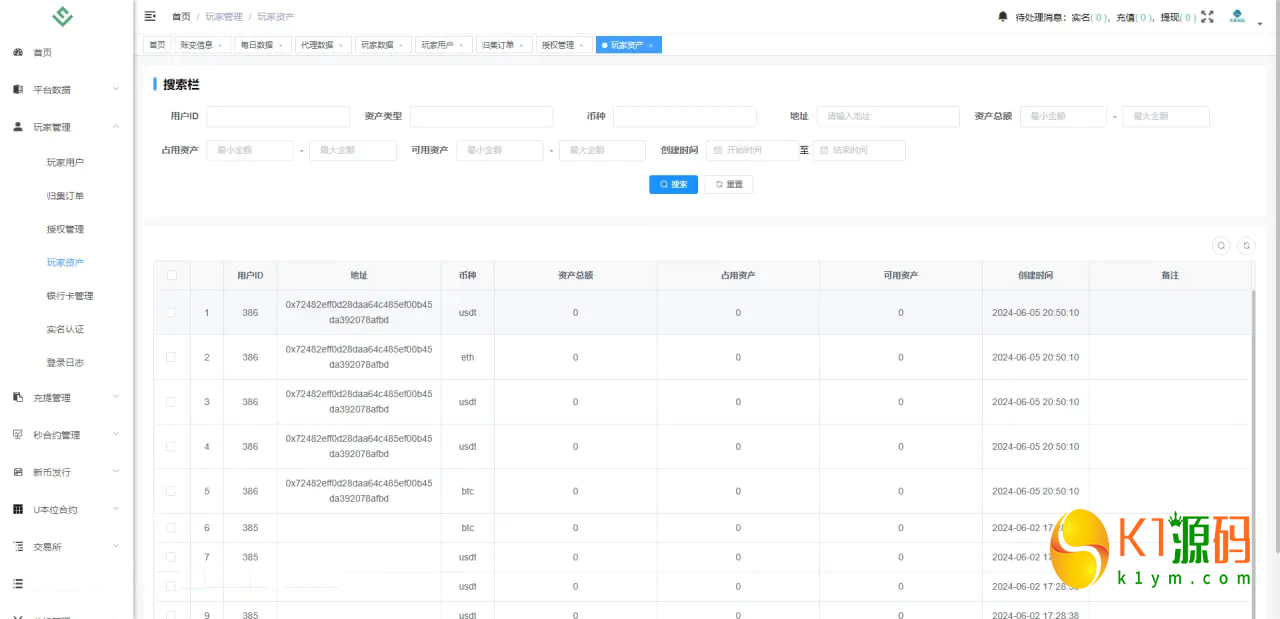Collapse the sidebar with the hamburger icon
This screenshot has width=1280, height=619.
[150, 16]
